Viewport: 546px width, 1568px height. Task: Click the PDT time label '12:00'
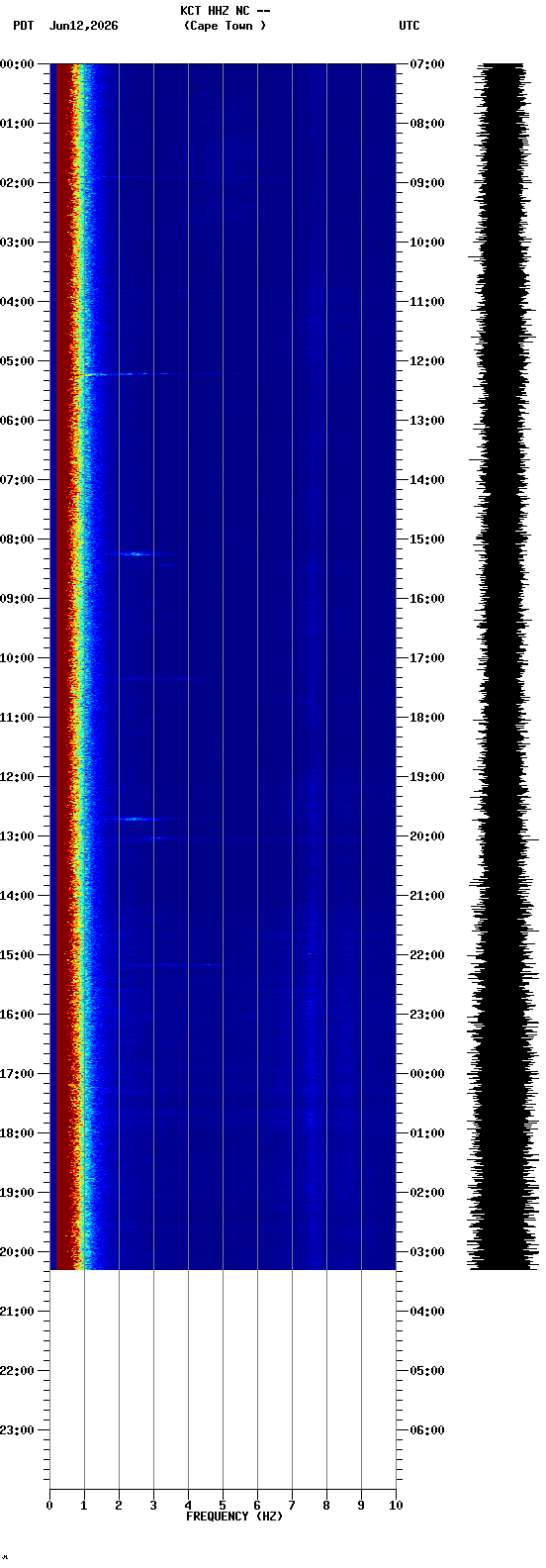18,777
